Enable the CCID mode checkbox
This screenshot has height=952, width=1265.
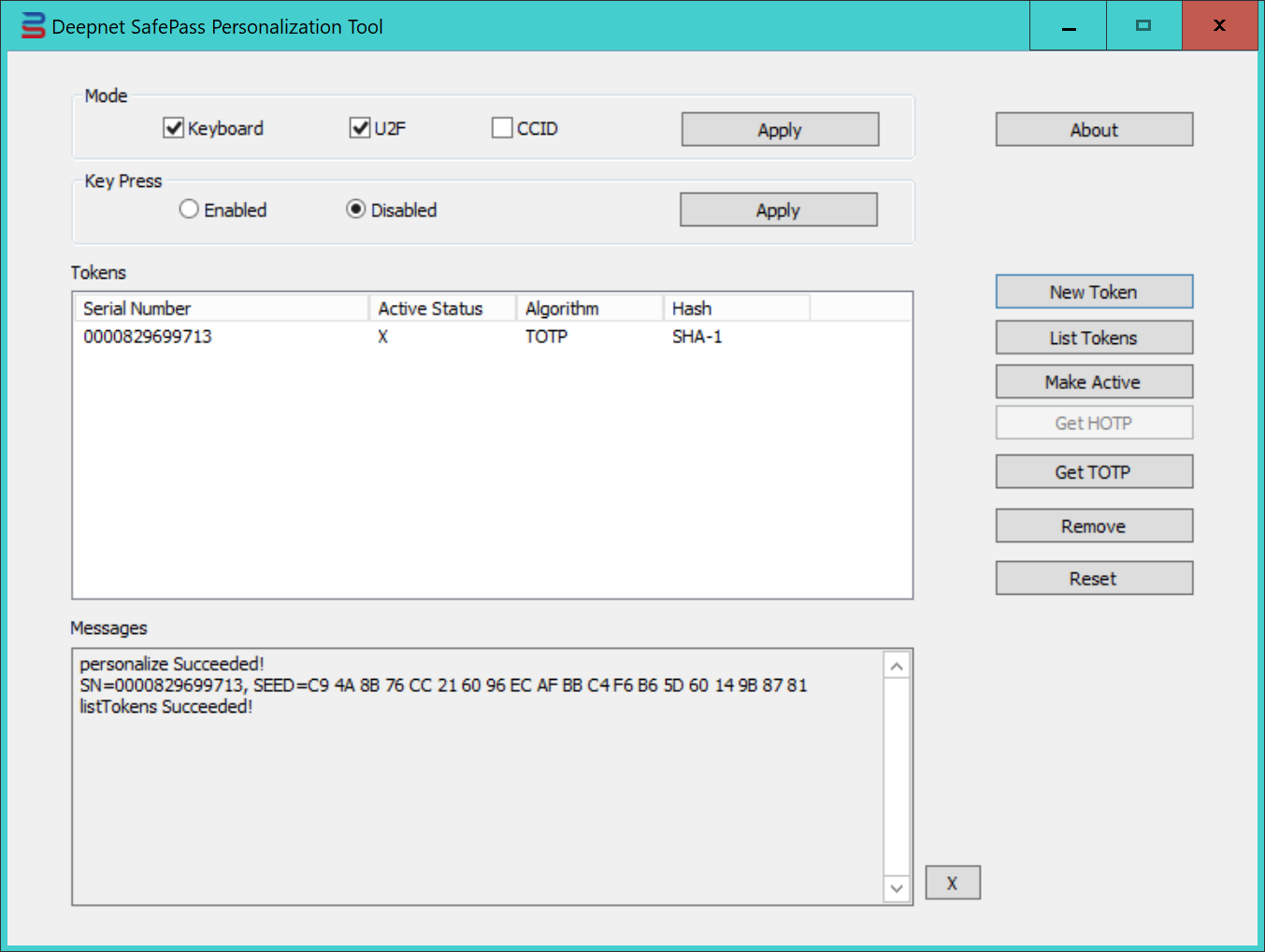point(502,128)
